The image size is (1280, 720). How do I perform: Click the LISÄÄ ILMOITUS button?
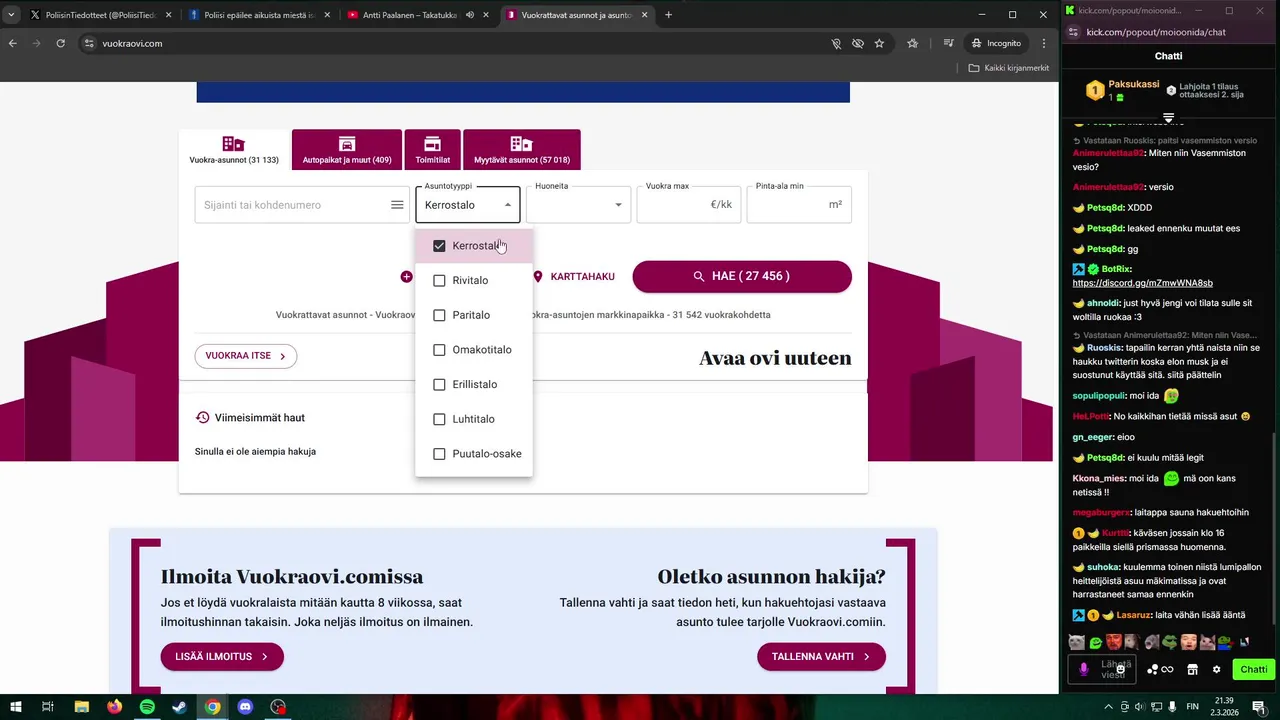click(x=222, y=657)
